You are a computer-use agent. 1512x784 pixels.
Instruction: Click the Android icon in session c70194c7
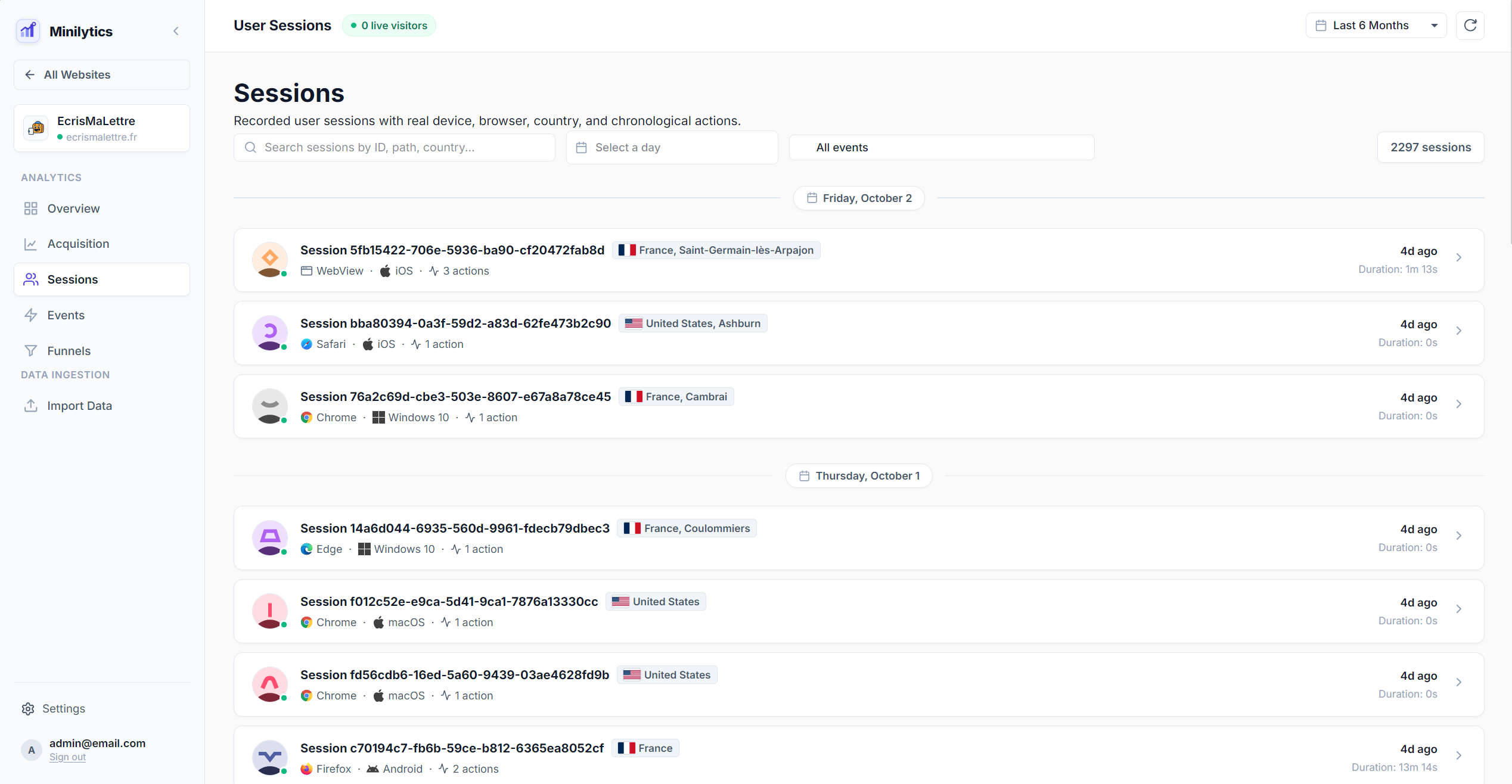click(372, 769)
